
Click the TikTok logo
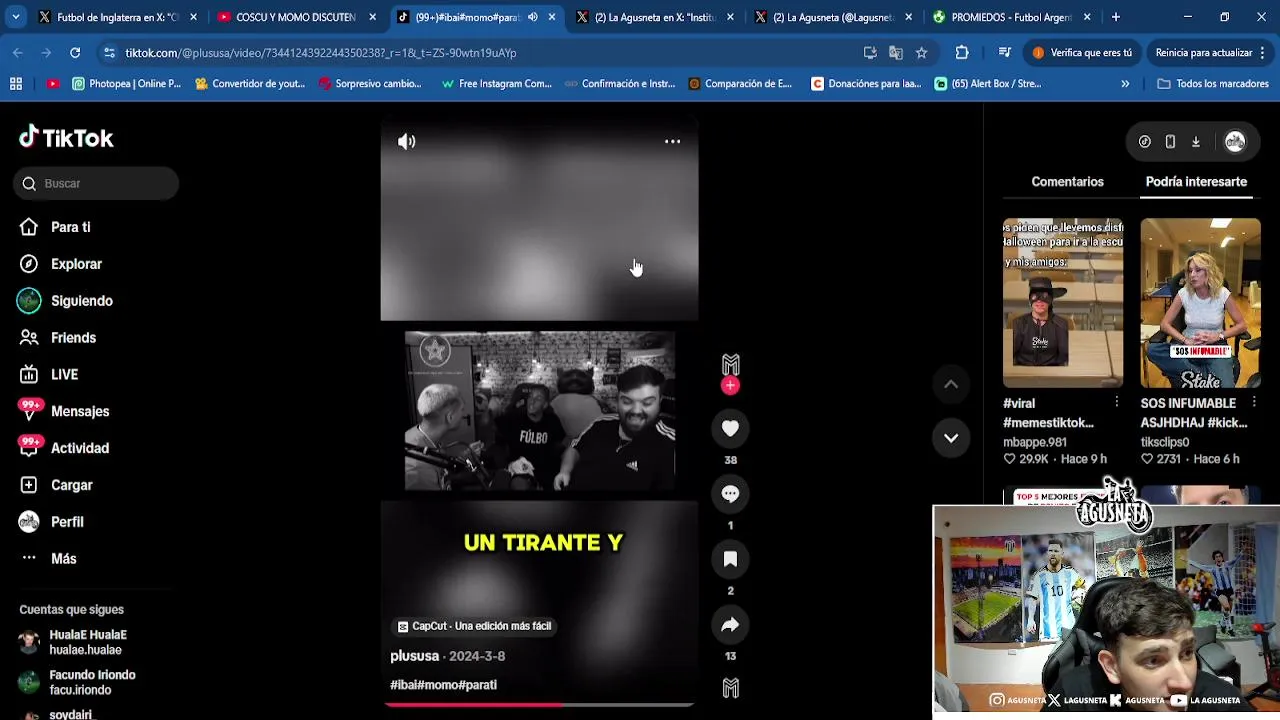(66, 138)
